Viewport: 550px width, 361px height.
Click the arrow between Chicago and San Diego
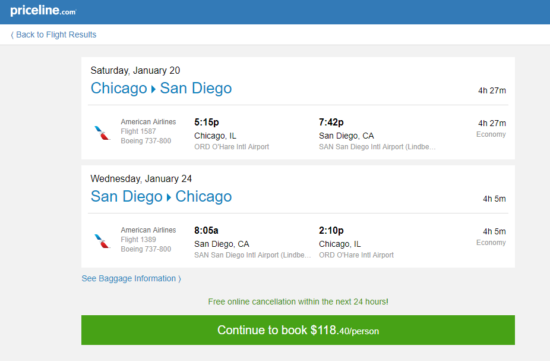coord(153,89)
